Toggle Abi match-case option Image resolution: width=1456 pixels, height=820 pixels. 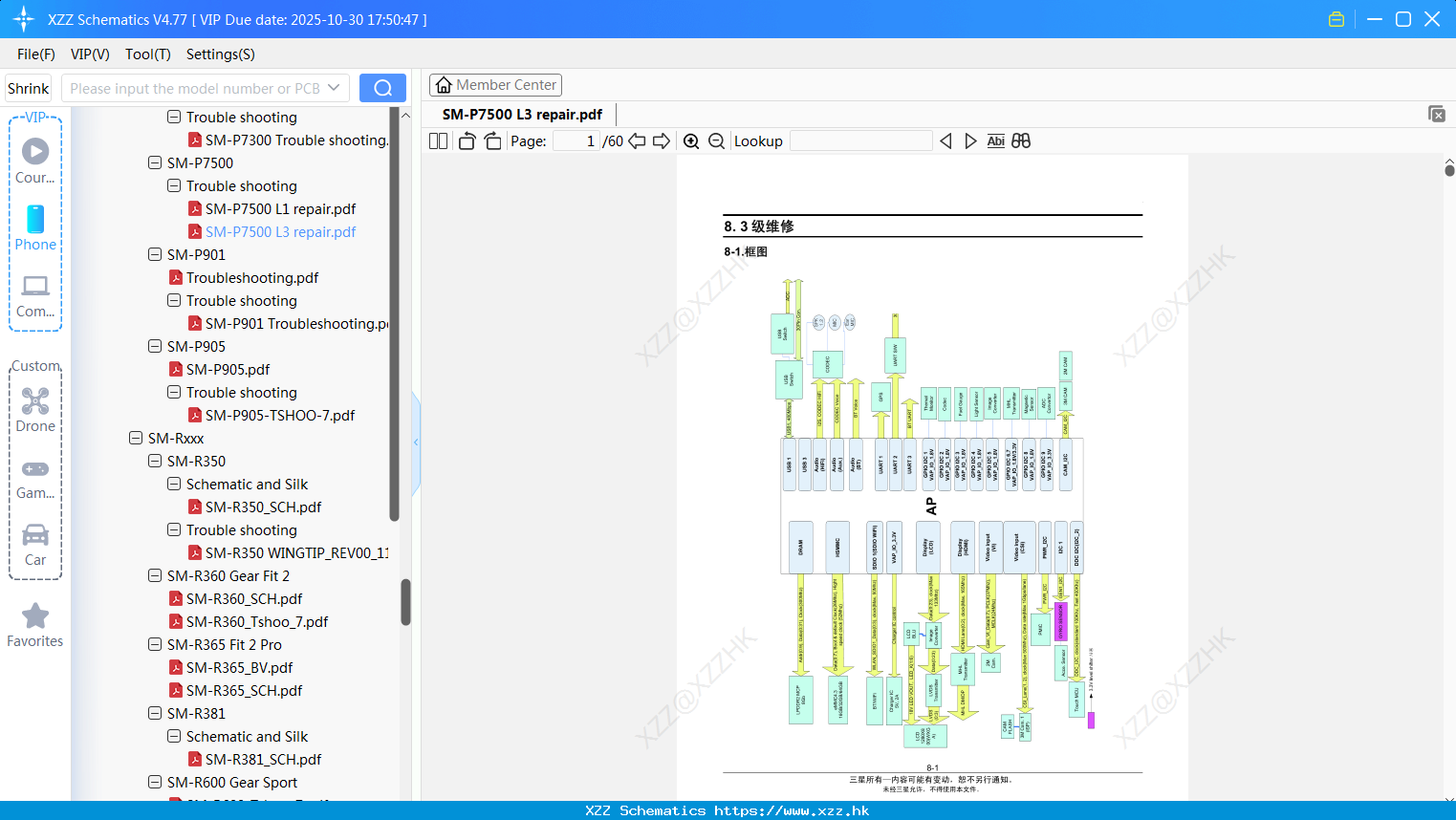click(995, 140)
